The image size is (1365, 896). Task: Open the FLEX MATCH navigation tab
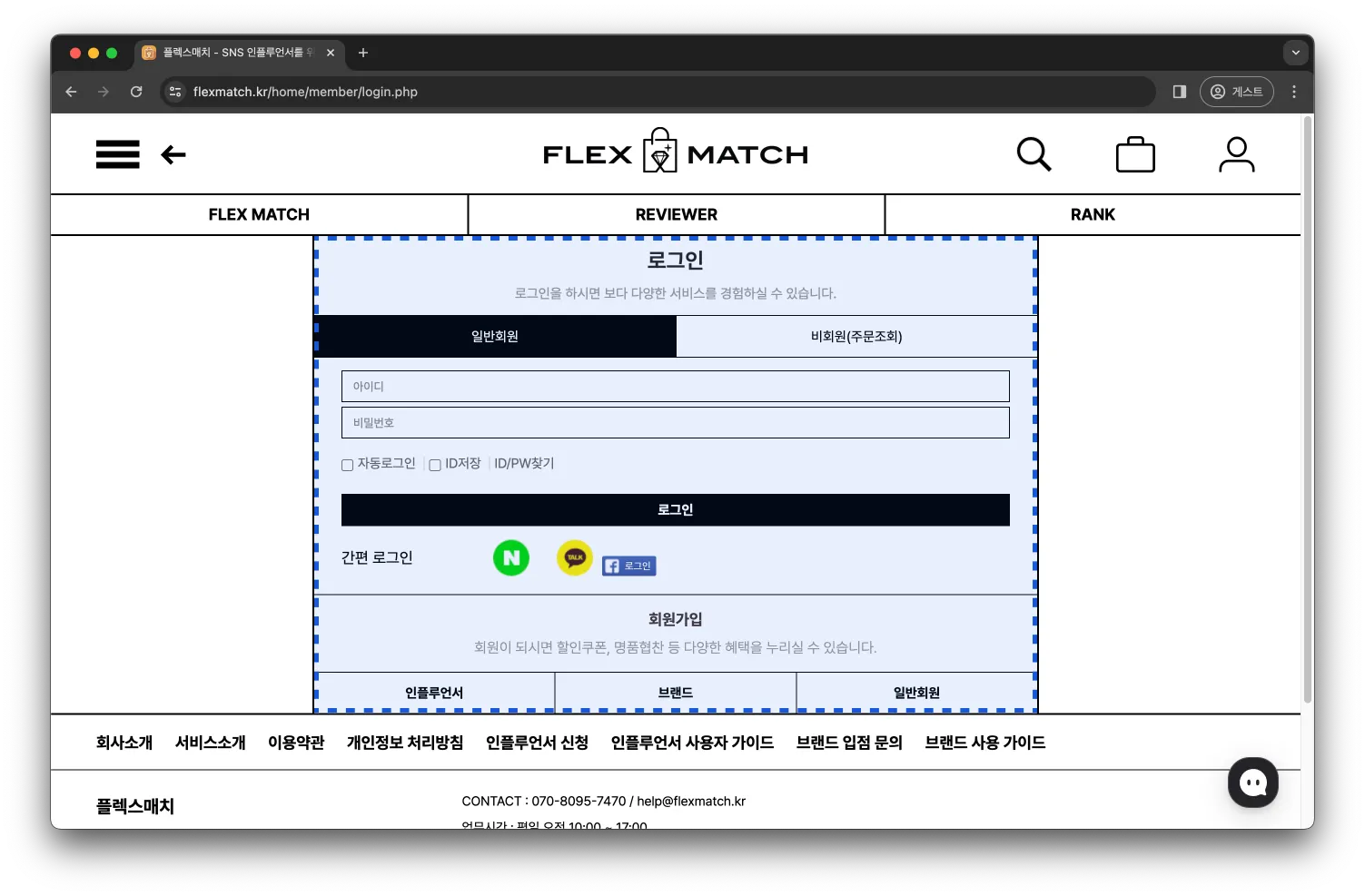pyautogui.click(x=259, y=214)
